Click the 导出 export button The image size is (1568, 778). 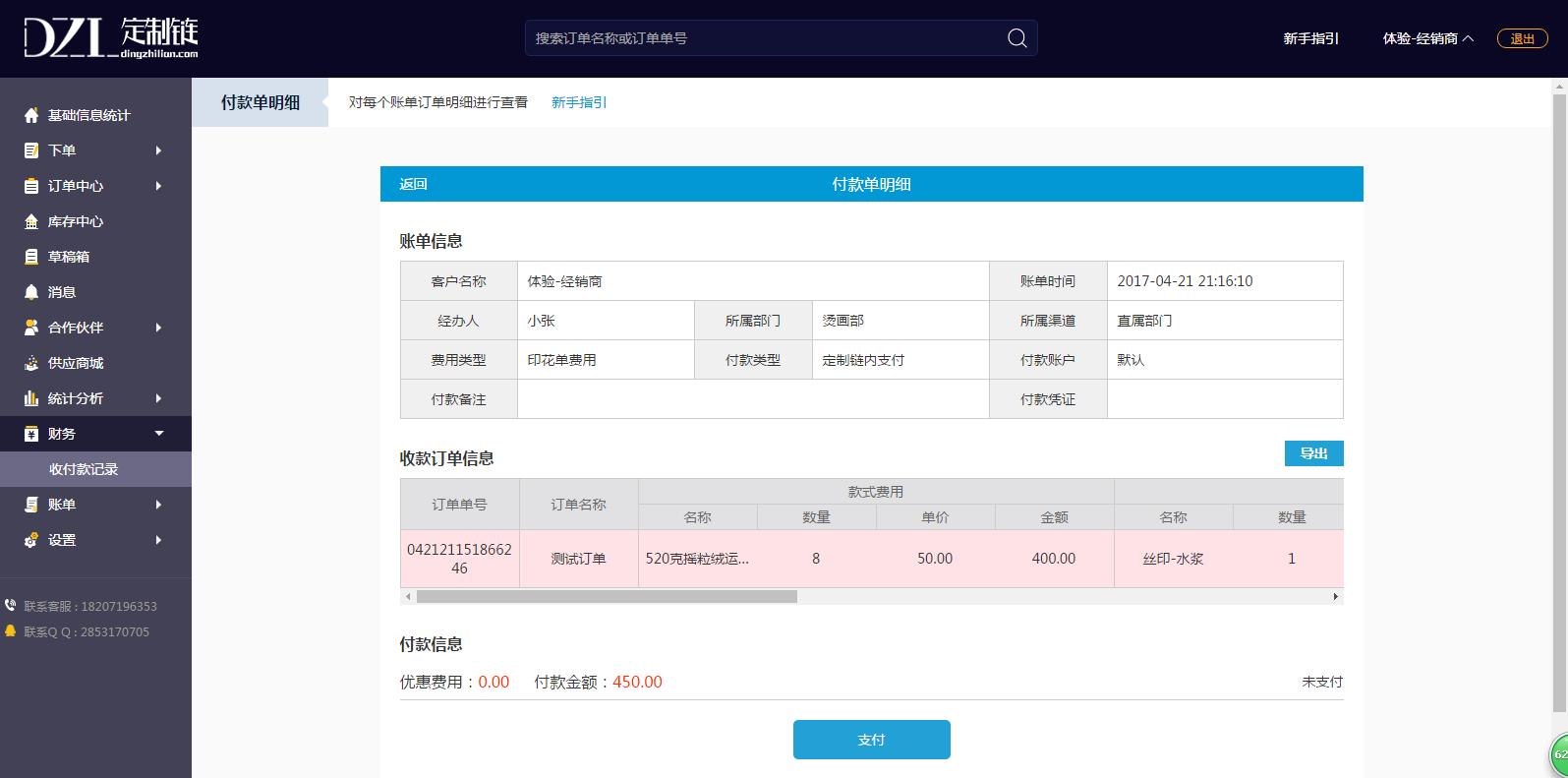[x=1313, y=453]
